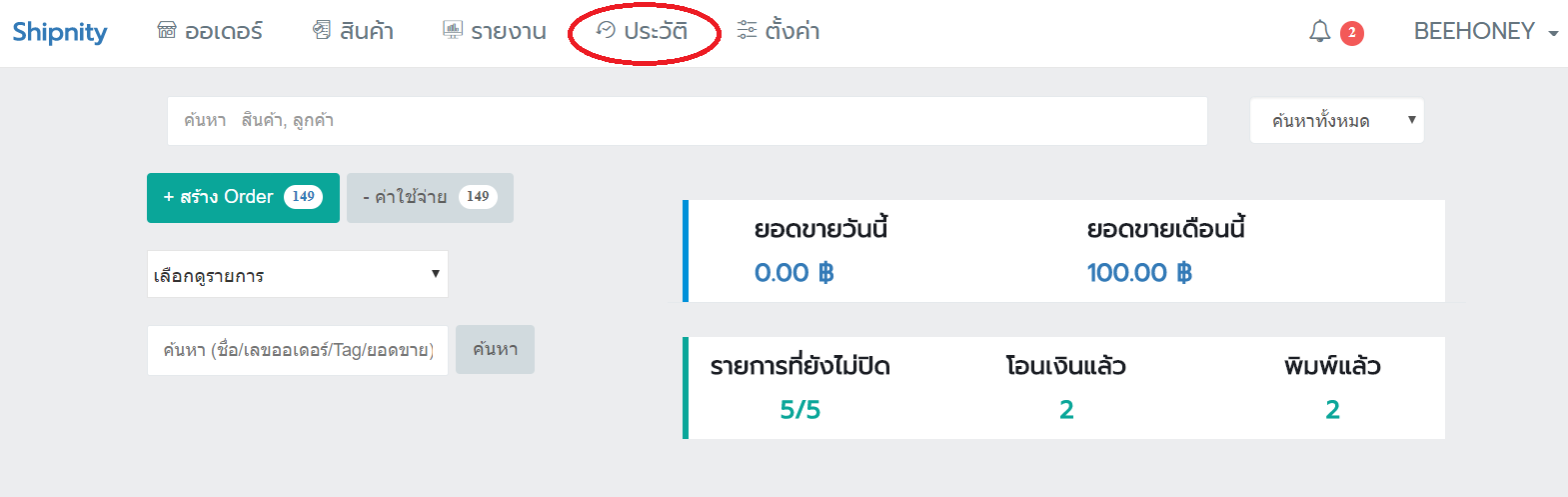The height and width of the screenshot is (497, 1568).
Task: Expand the BEEHONEY account menu
Action: 1486,31
